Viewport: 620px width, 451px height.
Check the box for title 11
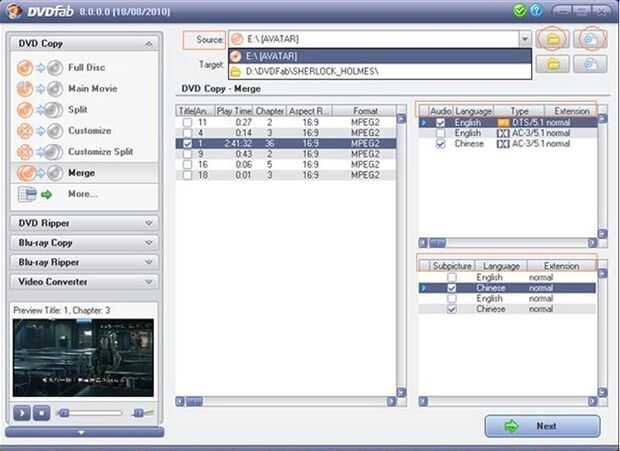click(x=187, y=123)
